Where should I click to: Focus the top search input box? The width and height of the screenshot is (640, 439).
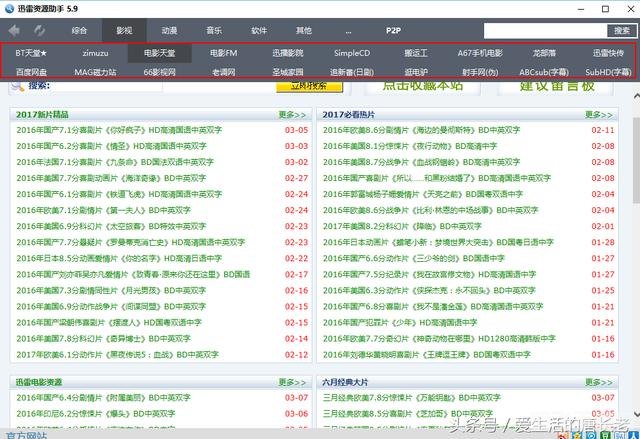point(545,31)
